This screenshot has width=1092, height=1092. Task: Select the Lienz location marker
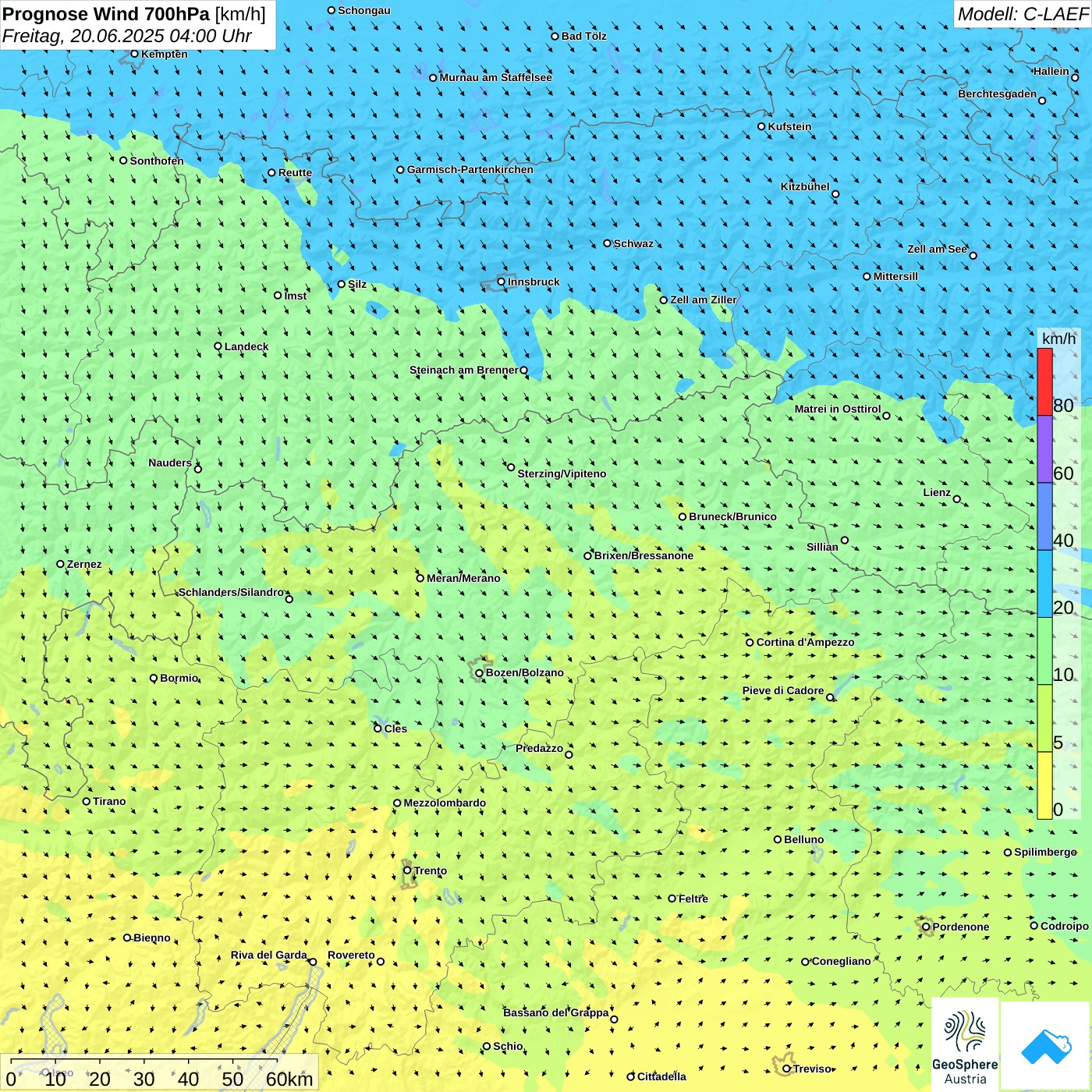(x=957, y=499)
